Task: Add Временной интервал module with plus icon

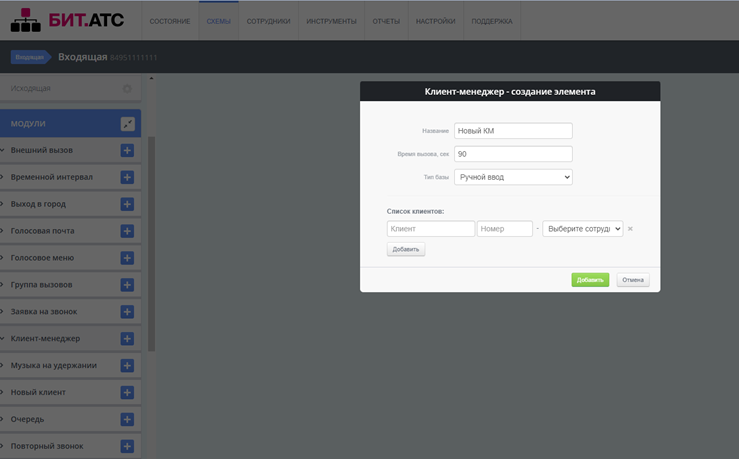Action: [127, 177]
